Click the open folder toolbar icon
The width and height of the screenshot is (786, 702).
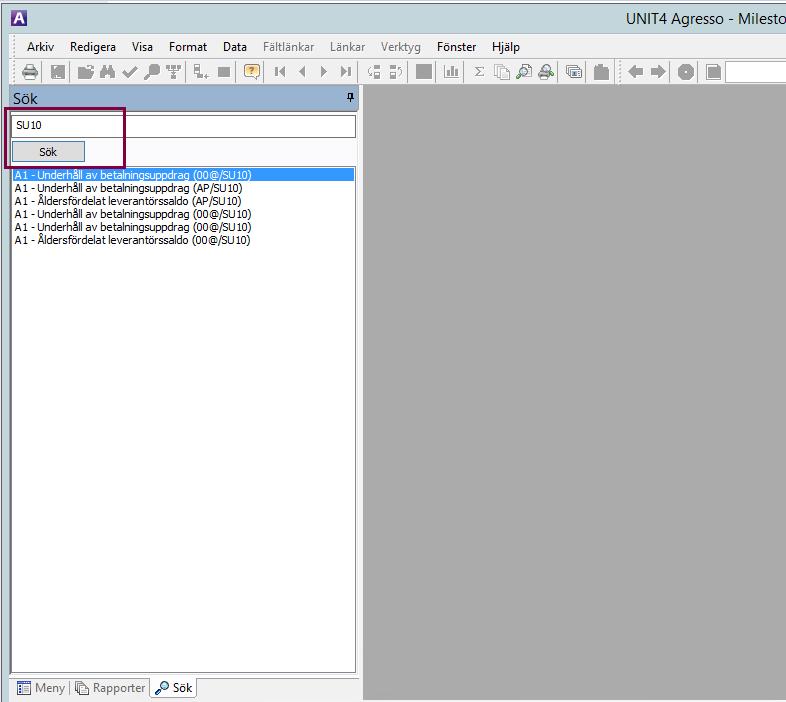click(x=86, y=72)
